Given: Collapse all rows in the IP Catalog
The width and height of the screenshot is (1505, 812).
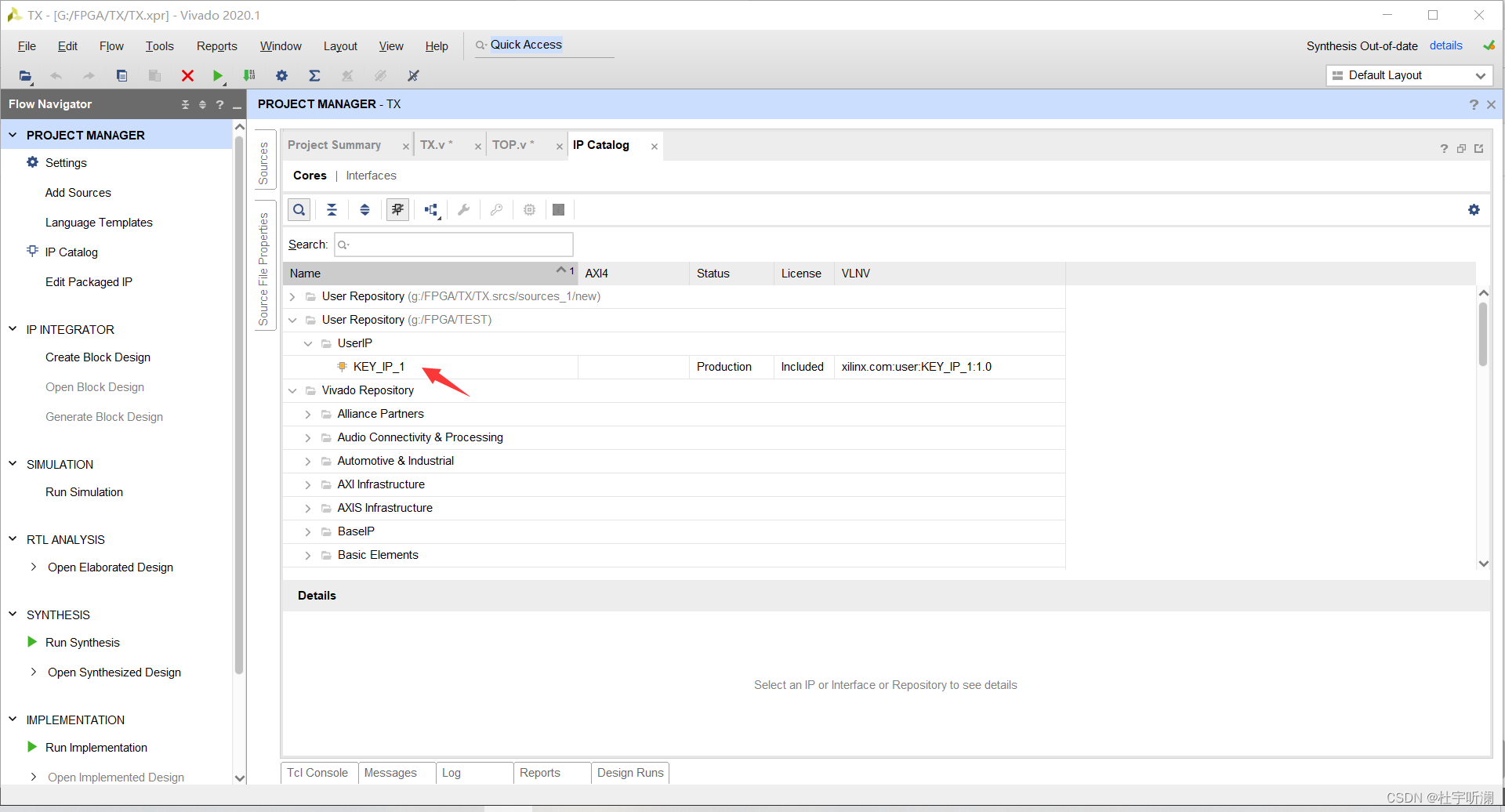Looking at the screenshot, I should [x=332, y=210].
